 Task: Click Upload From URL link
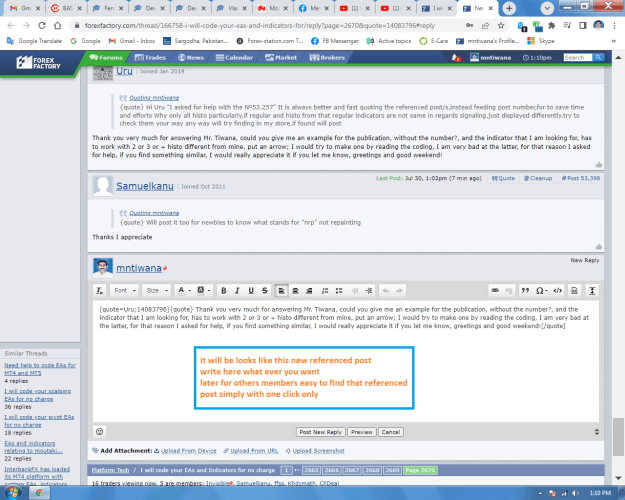pos(254,451)
